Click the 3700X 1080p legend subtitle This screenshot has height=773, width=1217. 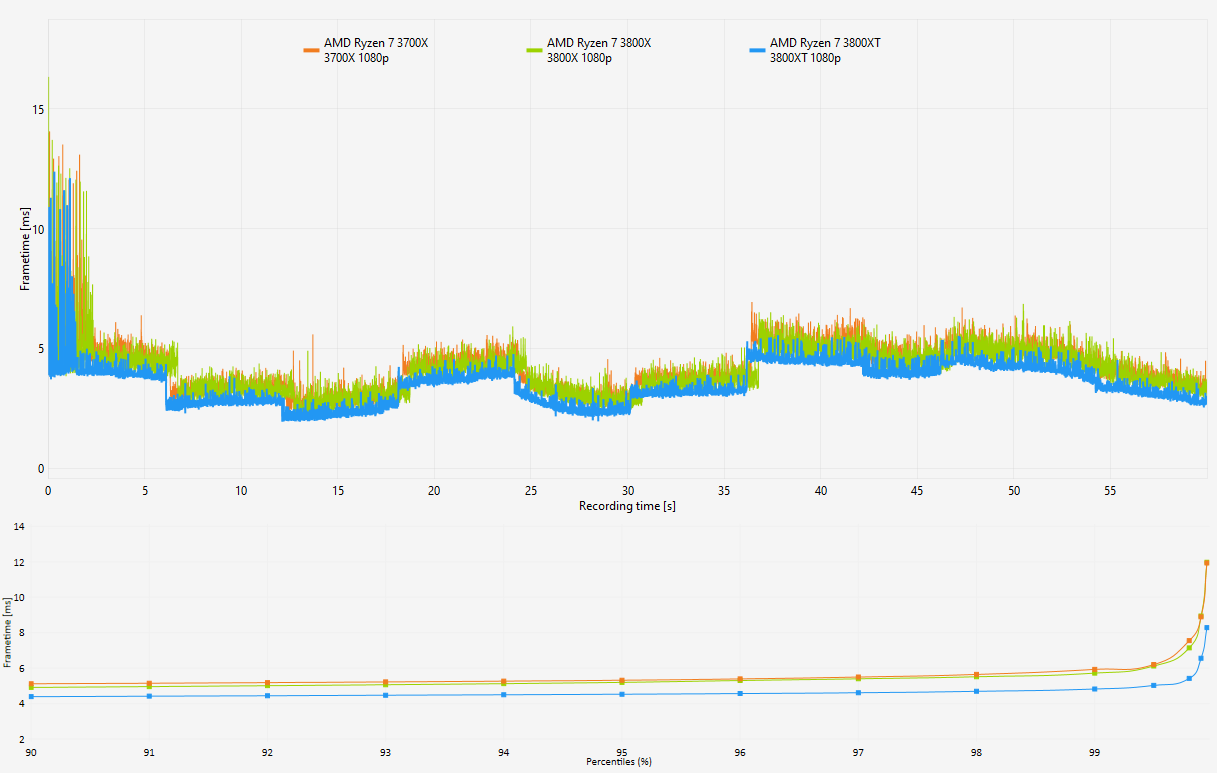355,58
